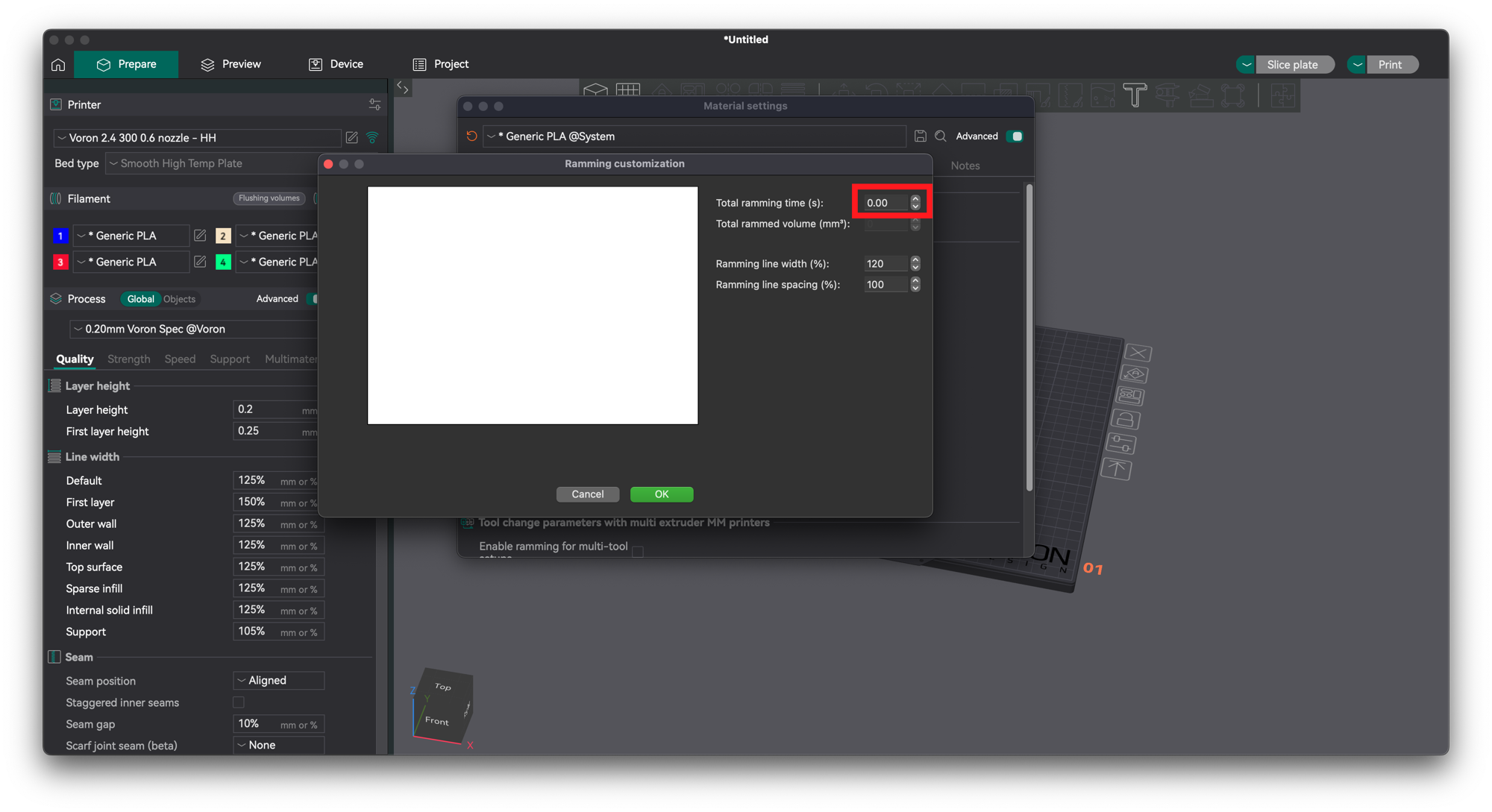Go to the Home screen icon
This screenshot has width=1492, height=812.
[x=58, y=65]
